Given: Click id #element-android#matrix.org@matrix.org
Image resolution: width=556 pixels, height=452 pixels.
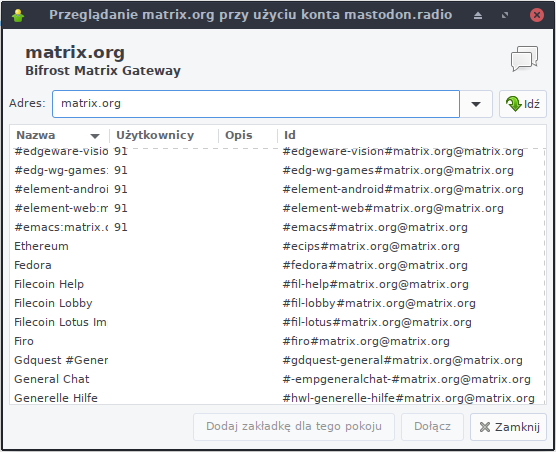Looking at the screenshot, I should tap(403, 189).
